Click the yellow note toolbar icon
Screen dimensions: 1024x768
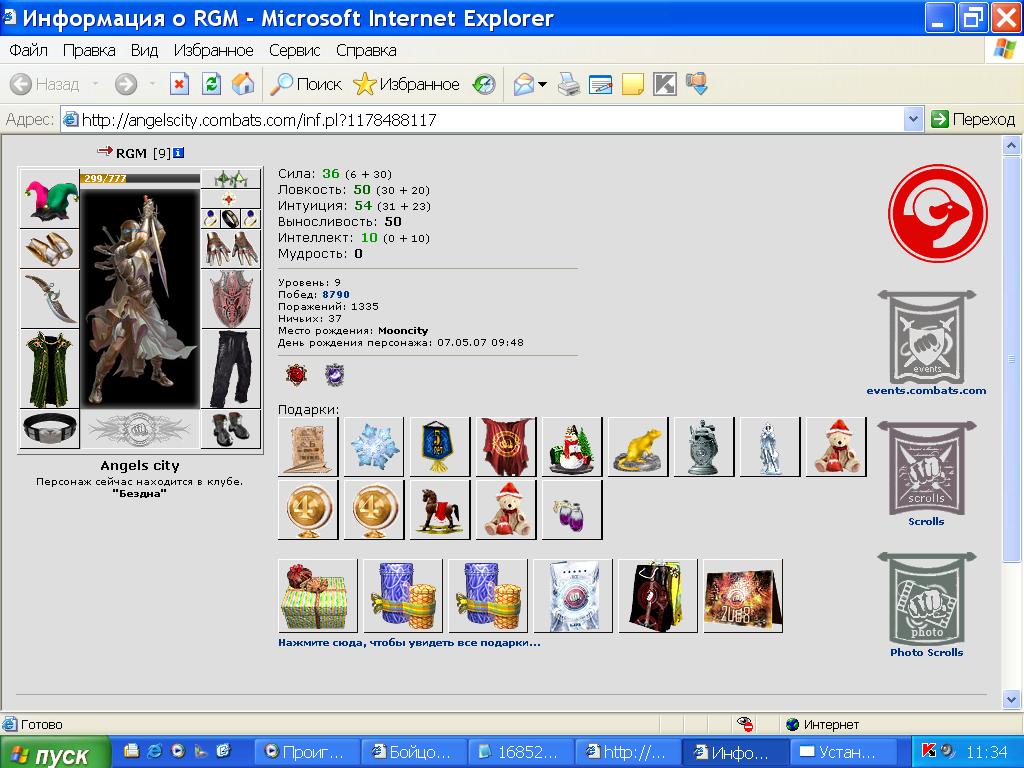[x=632, y=84]
